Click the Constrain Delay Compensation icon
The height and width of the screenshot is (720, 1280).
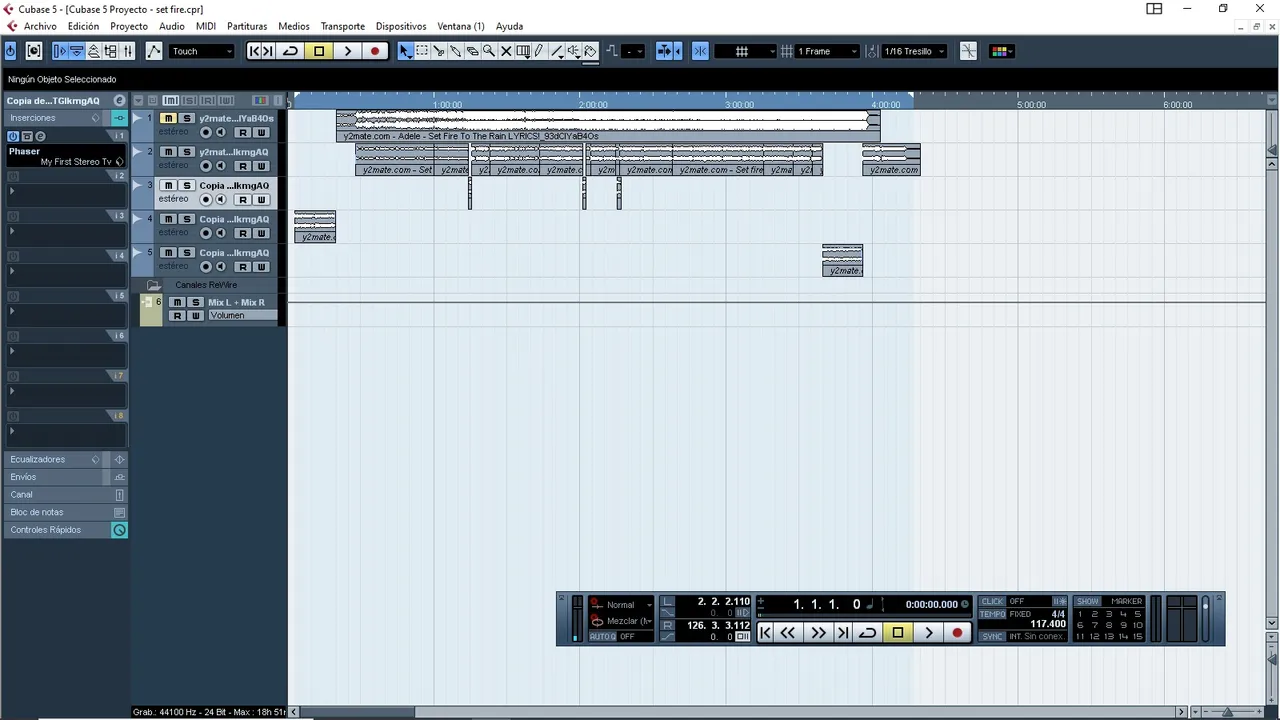[34, 51]
